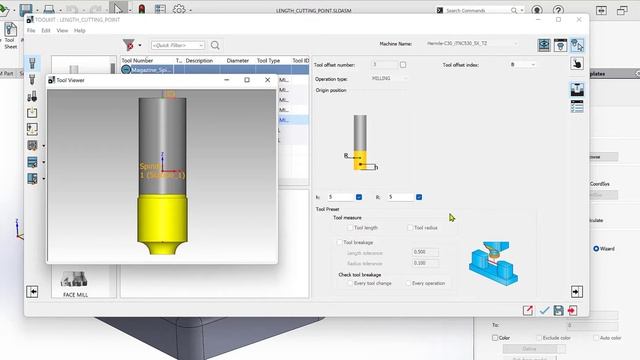
Task: Click the R value input field
Action: tap(400, 197)
